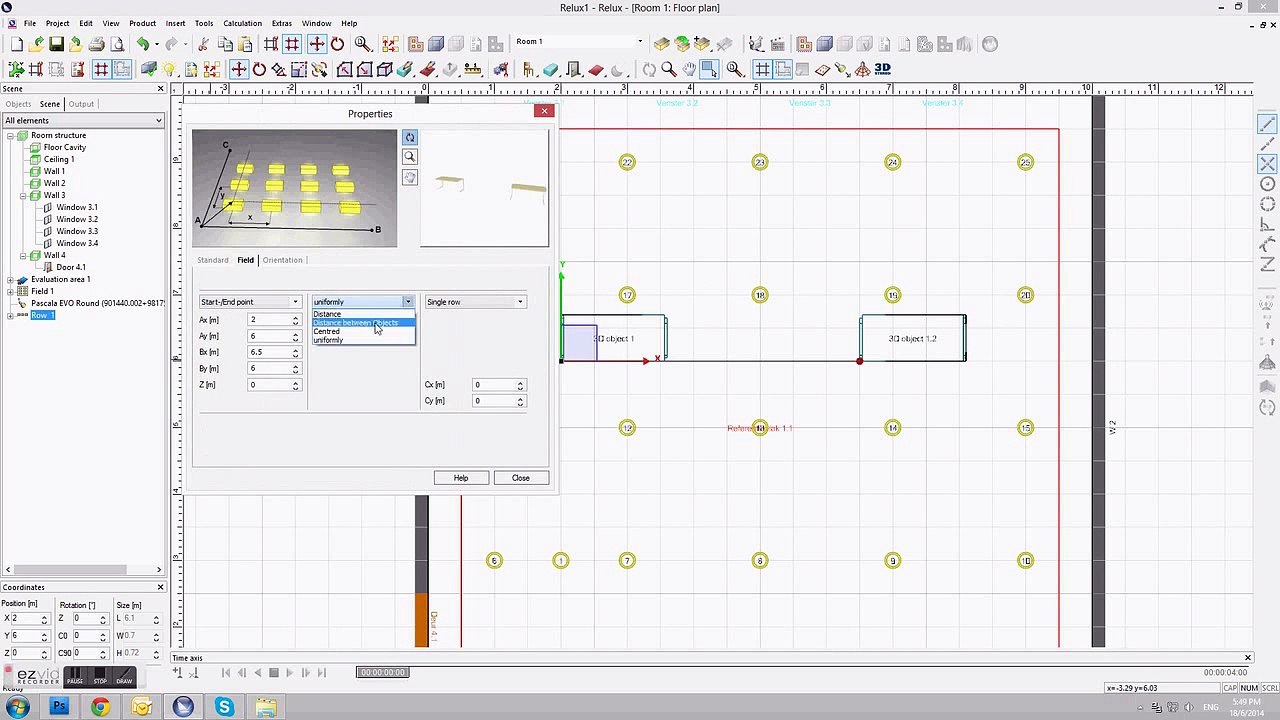This screenshot has width=1280, height=720.
Task: Open Photoshop from the taskbar
Action: tap(59, 707)
